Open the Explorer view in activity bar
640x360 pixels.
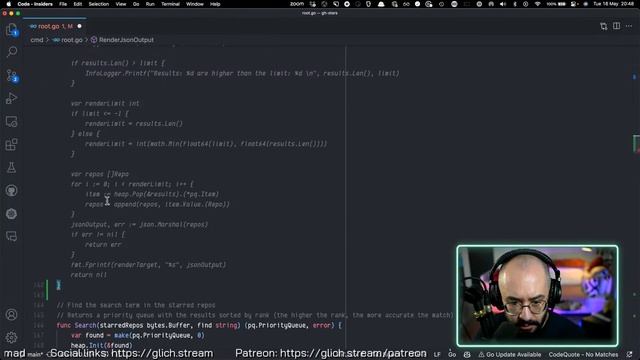[11, 29]
